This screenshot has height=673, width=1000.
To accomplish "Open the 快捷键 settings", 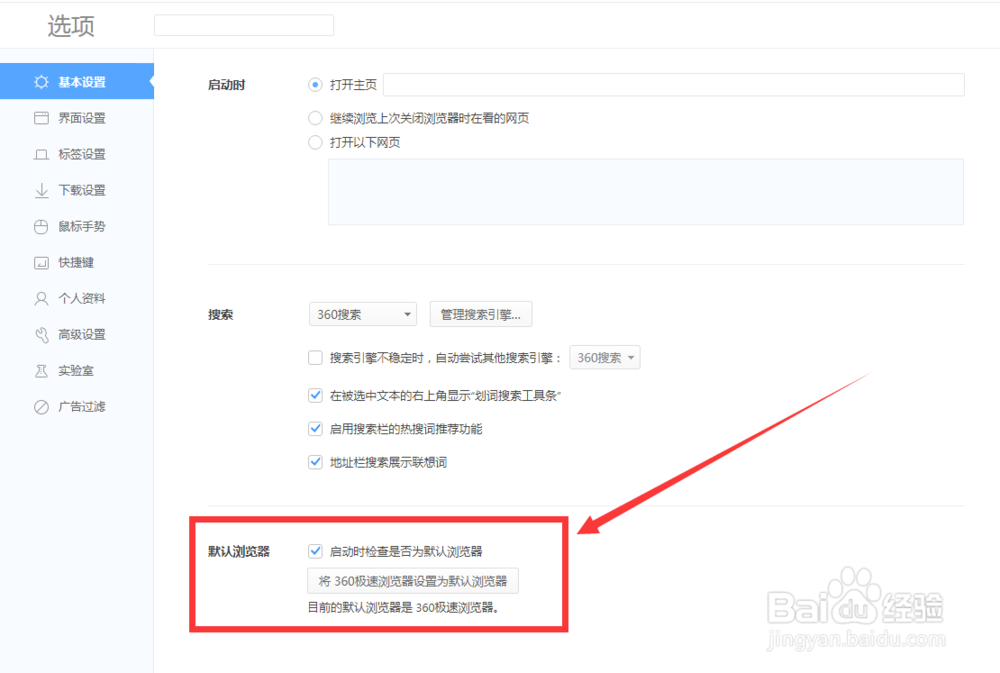I will (x=77, y=263).
